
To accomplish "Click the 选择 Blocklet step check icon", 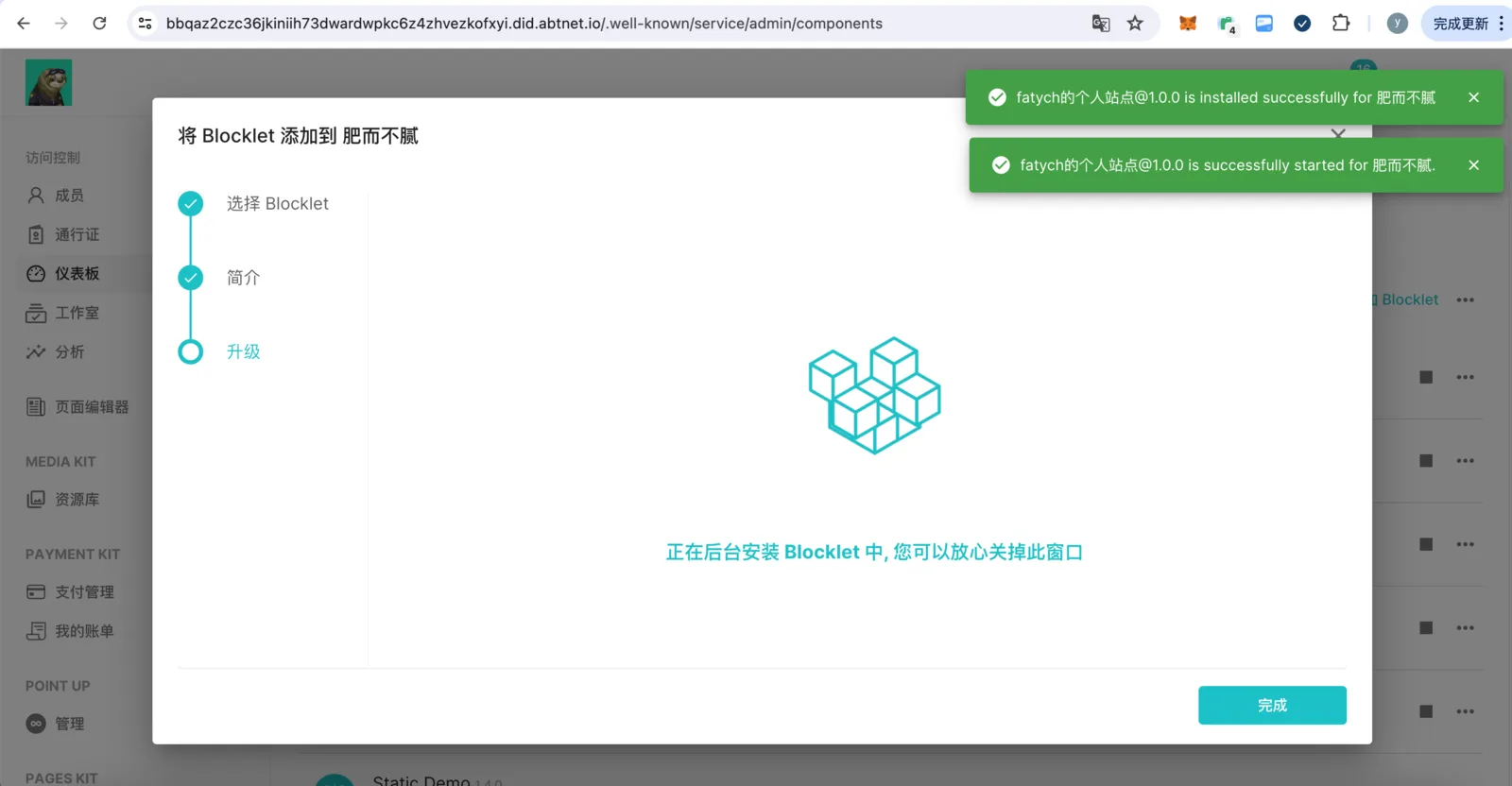I will (191, 203).
